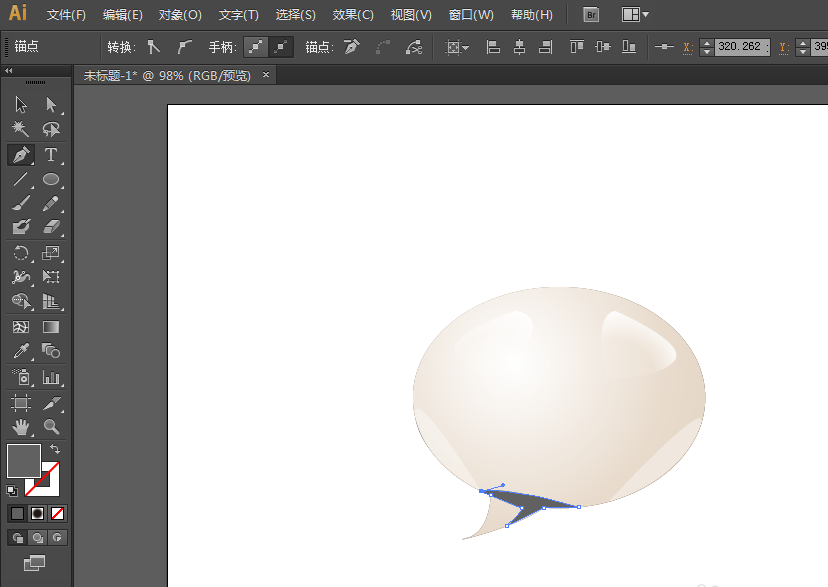
Task: Open the Align To dropdown
Action: tap(457, 48)
